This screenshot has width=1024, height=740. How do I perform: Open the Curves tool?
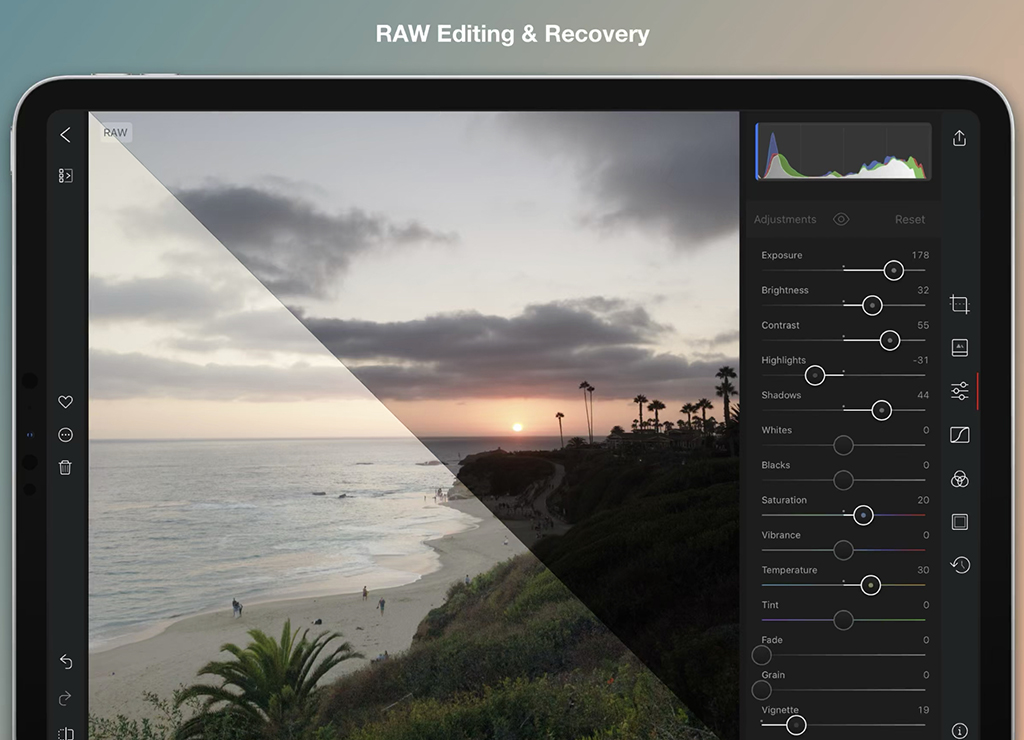click(959, 435)
